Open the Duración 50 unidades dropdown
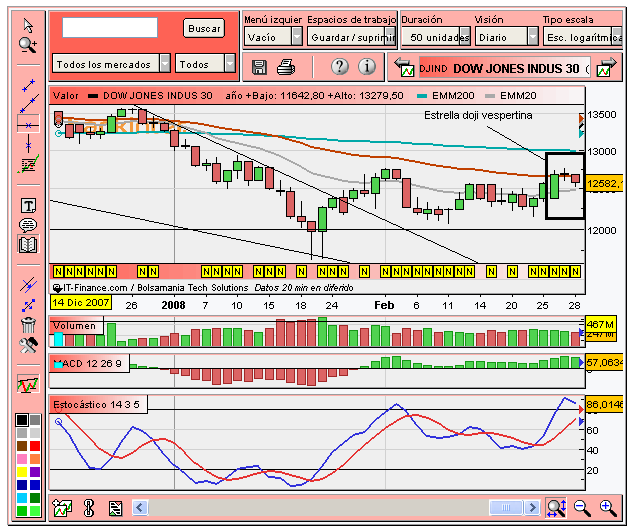This screenshot has height=529, width=633. tap(436, 37)
